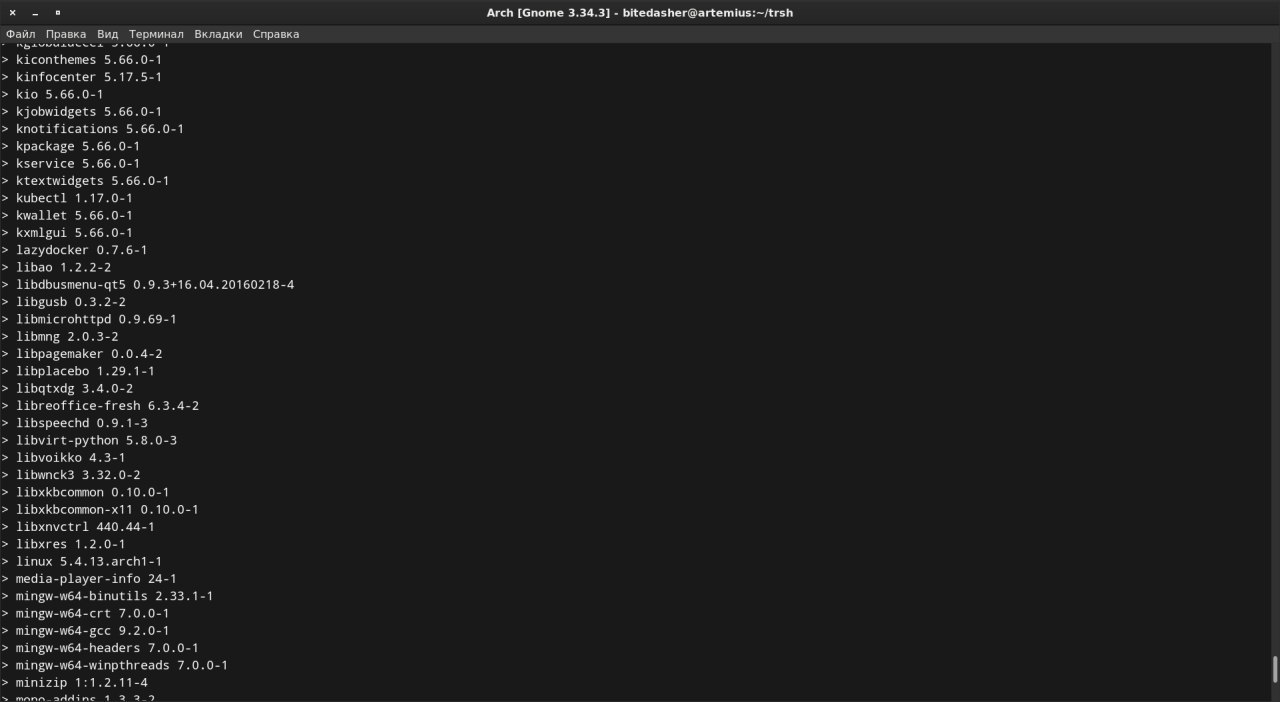Click the line 'libxnvctrl 440.44-1'

[85, 527]
